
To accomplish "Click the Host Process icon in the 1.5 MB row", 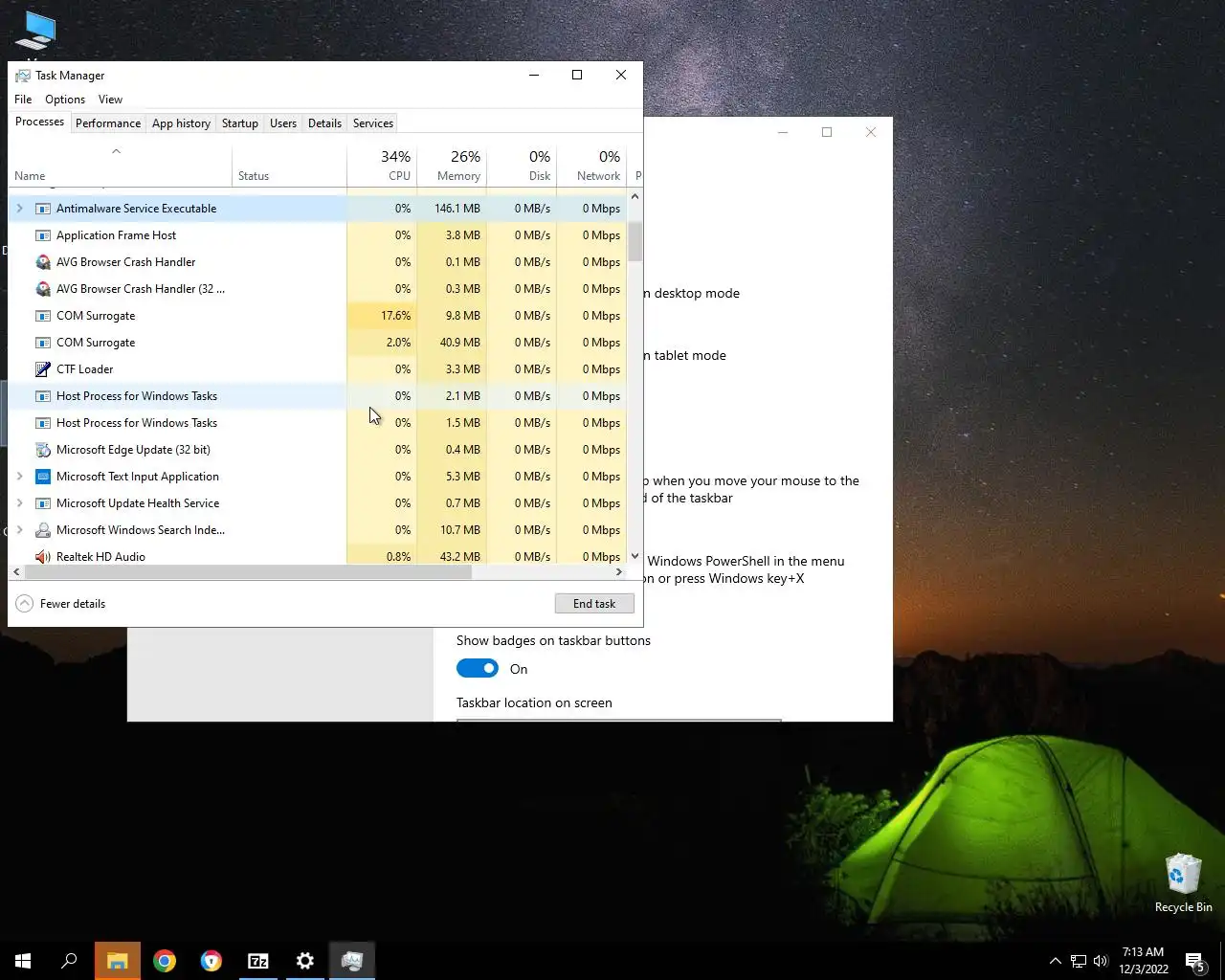I will 43,423.
